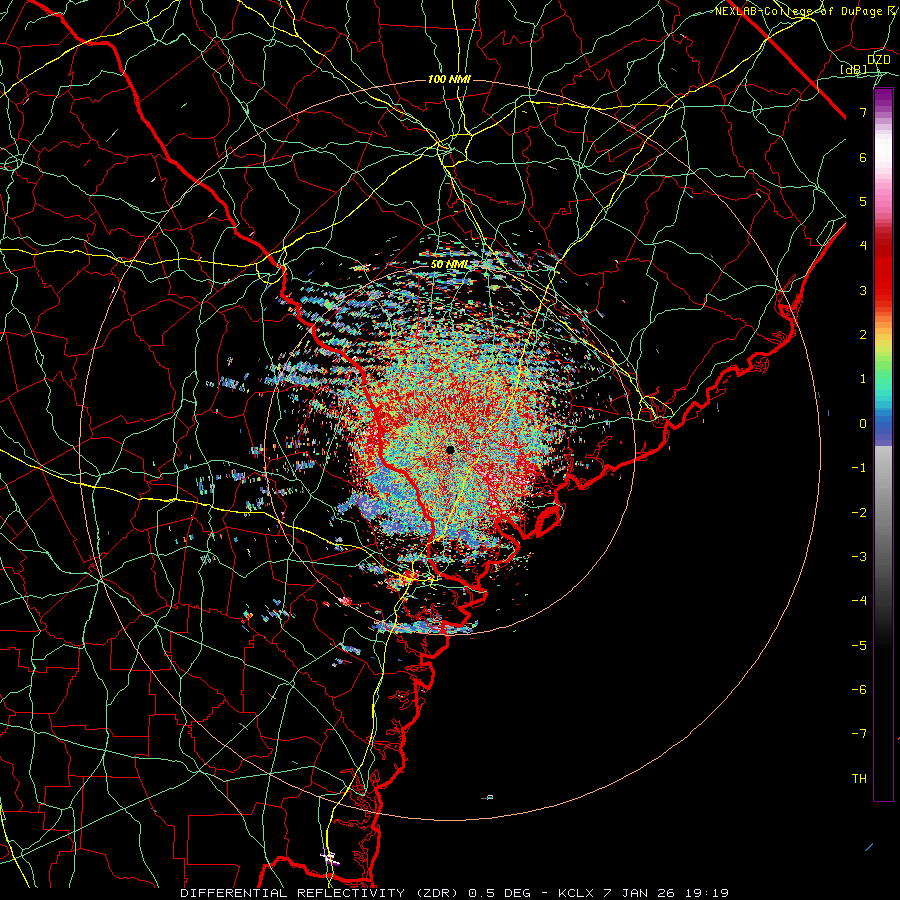
Task: Click the -5 value on the scale
Action: tap(859, 645)
